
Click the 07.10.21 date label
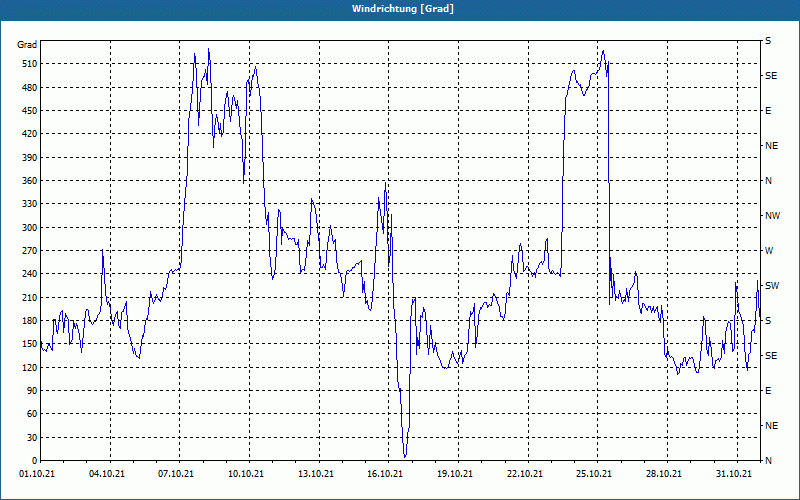coord(176,474)
